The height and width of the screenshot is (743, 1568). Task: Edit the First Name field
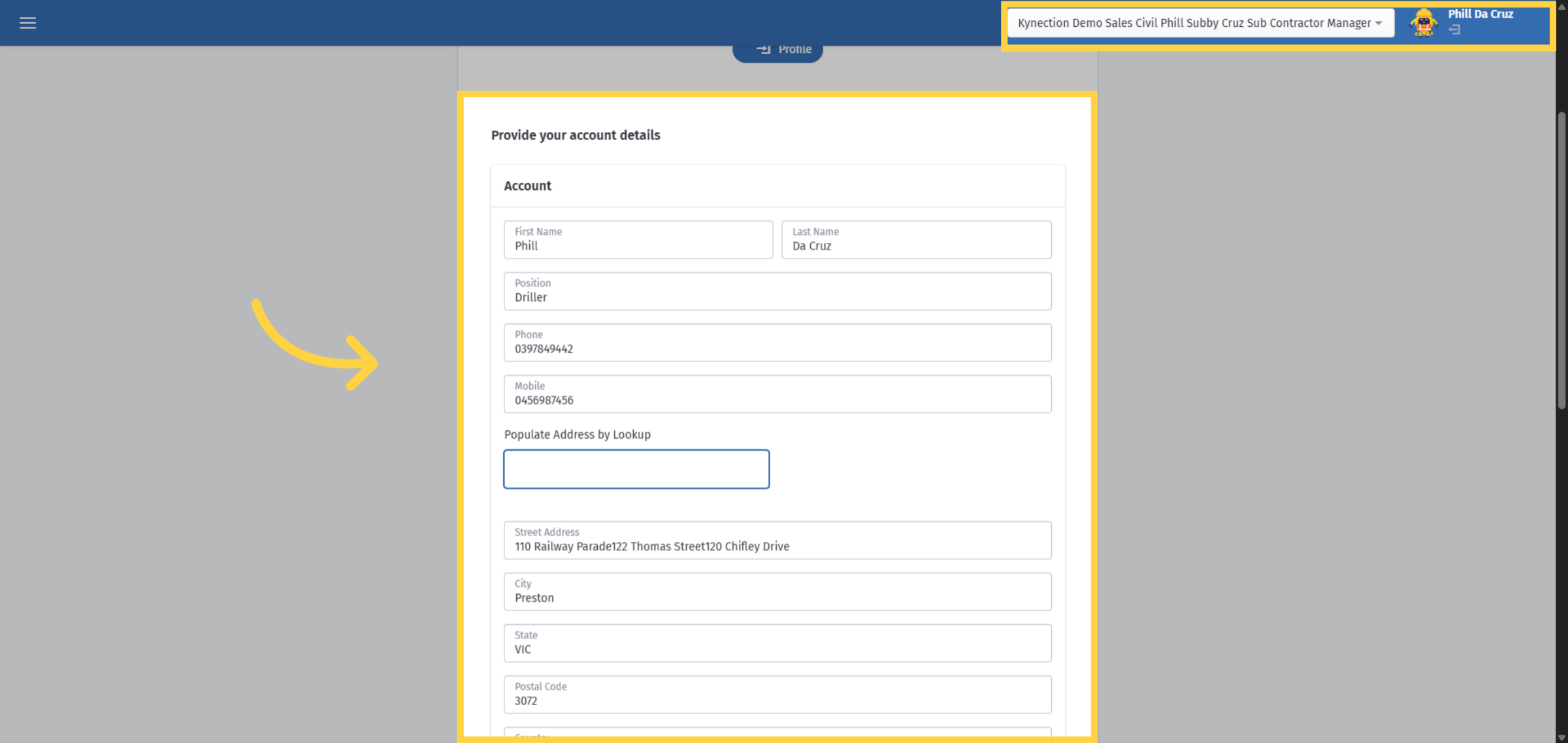(638, 240)
